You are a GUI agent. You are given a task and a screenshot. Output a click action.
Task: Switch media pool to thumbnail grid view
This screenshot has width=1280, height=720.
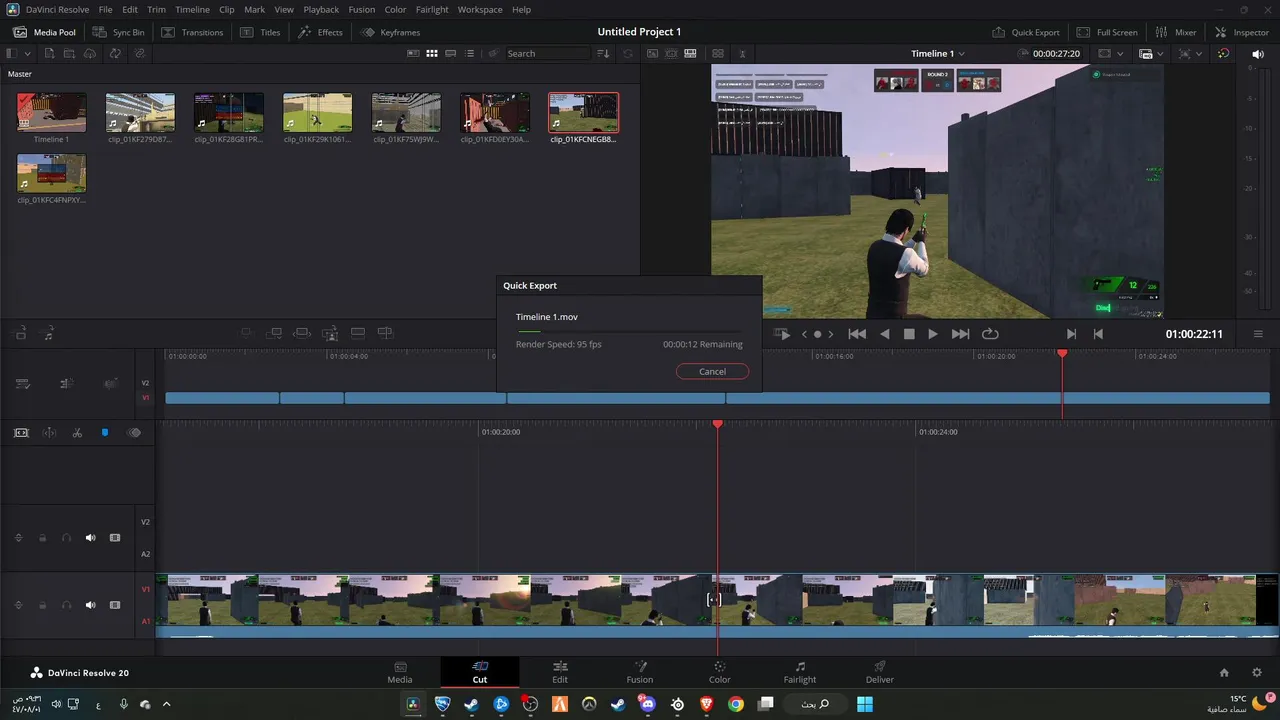pyautogui.click(x=432, y=53)
